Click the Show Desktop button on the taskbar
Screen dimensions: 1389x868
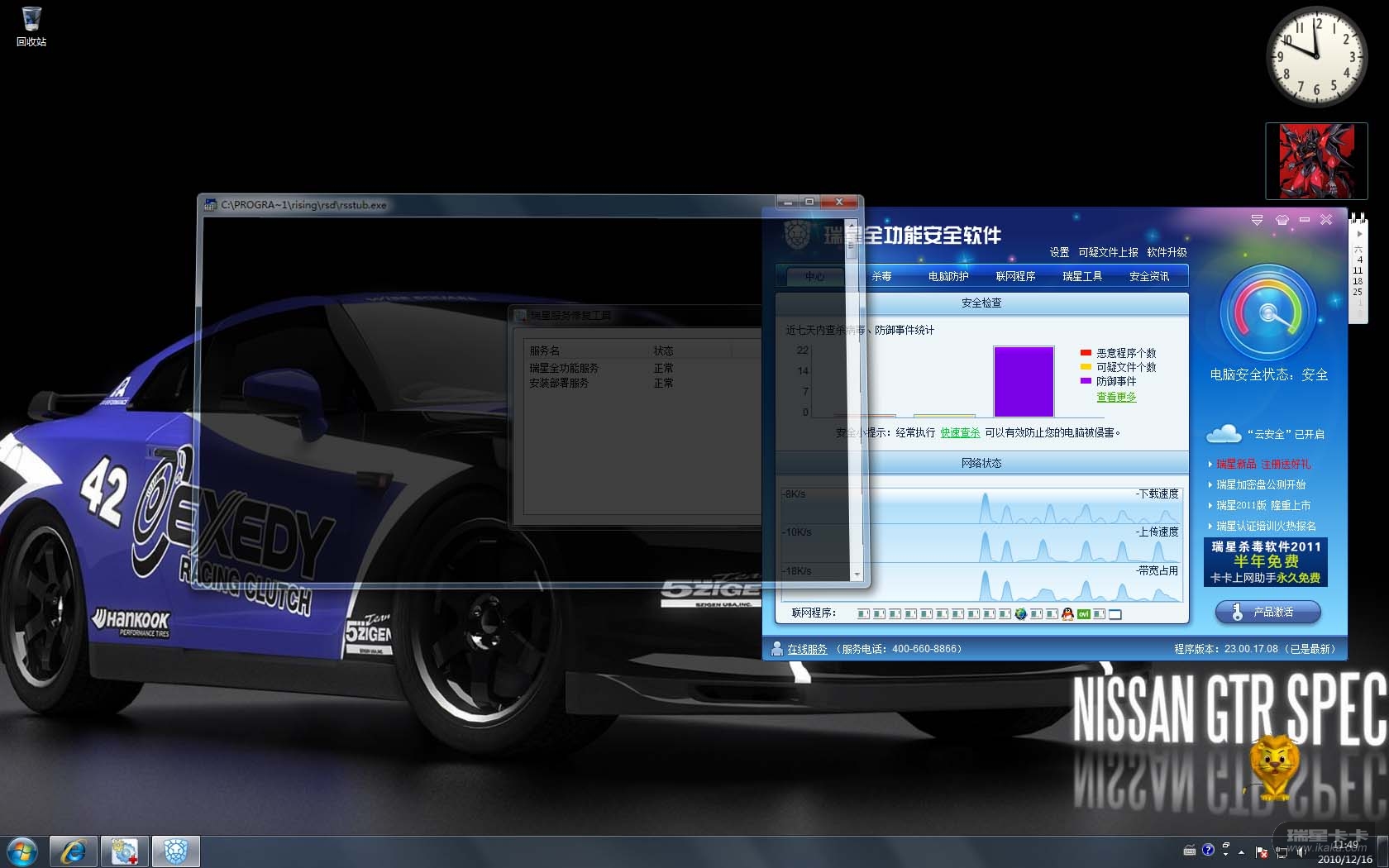coord(1382,851)
